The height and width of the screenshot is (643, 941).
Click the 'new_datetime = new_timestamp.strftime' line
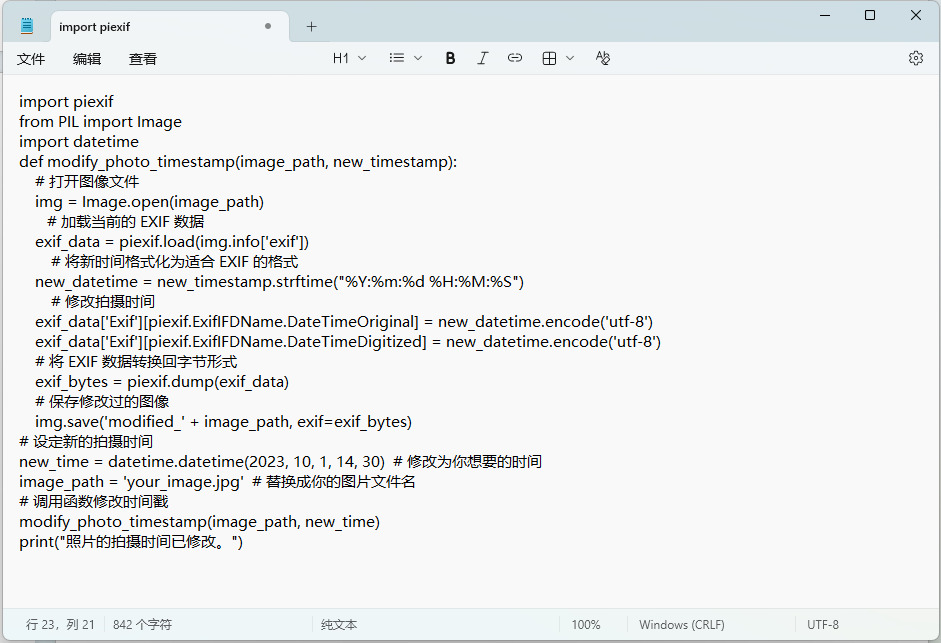280,282
